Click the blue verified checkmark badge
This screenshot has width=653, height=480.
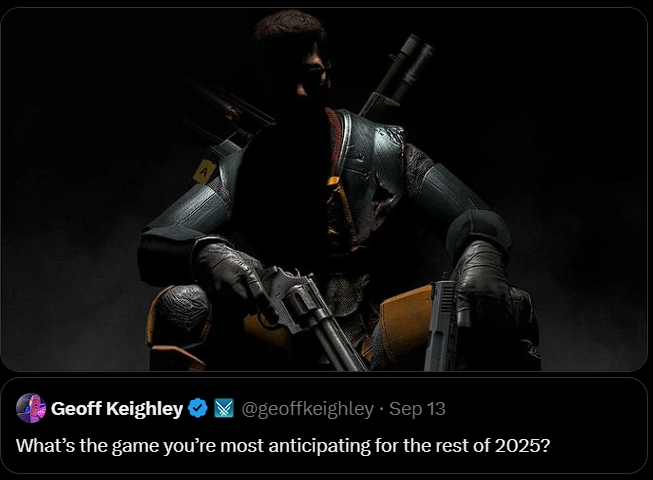click(x=198, y=408)
